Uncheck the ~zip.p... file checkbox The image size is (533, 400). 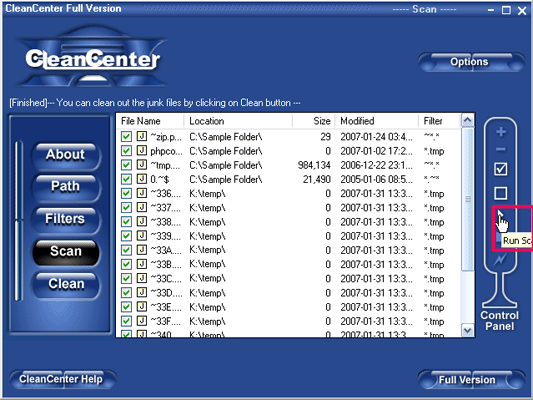coord(126,137)
